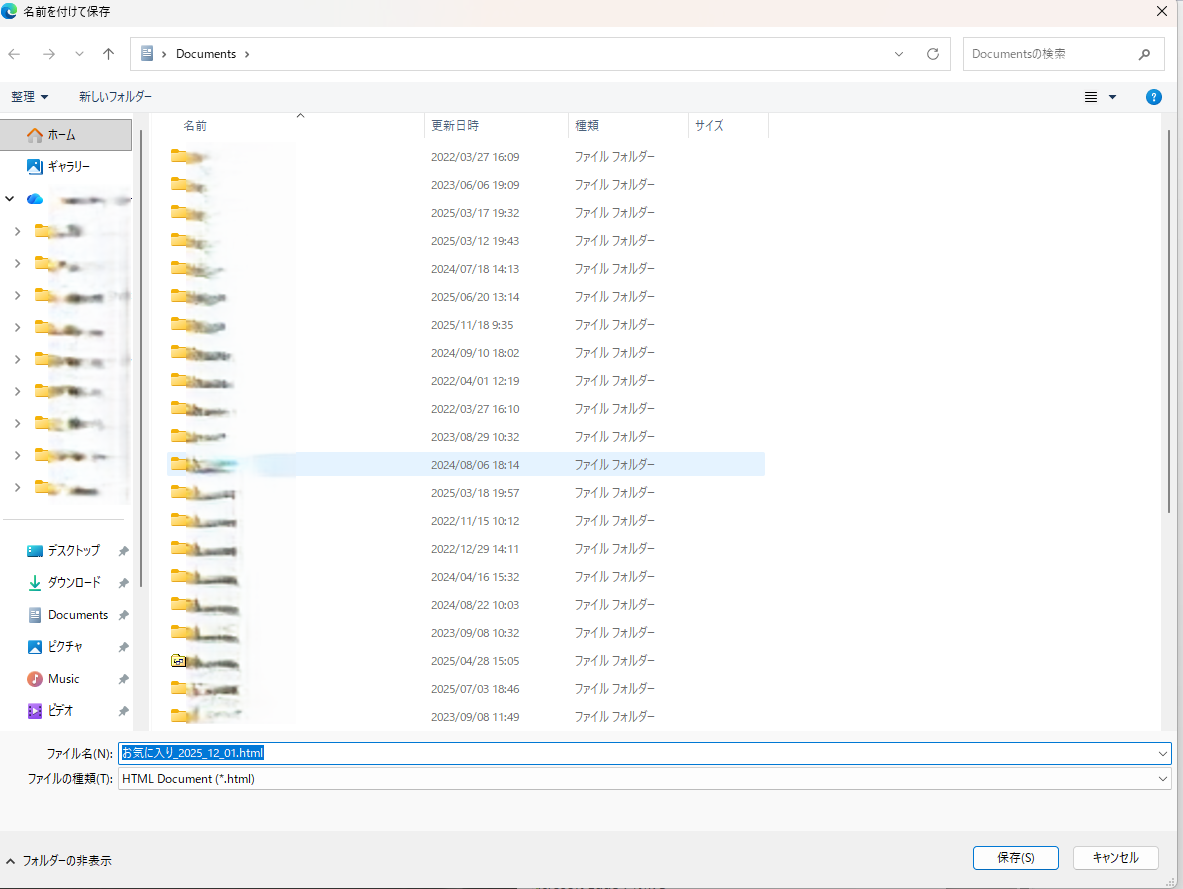The height and width of the screenshot is (889, 1183).
Task: Click the キャンセル button
Action: point(1115,858)
